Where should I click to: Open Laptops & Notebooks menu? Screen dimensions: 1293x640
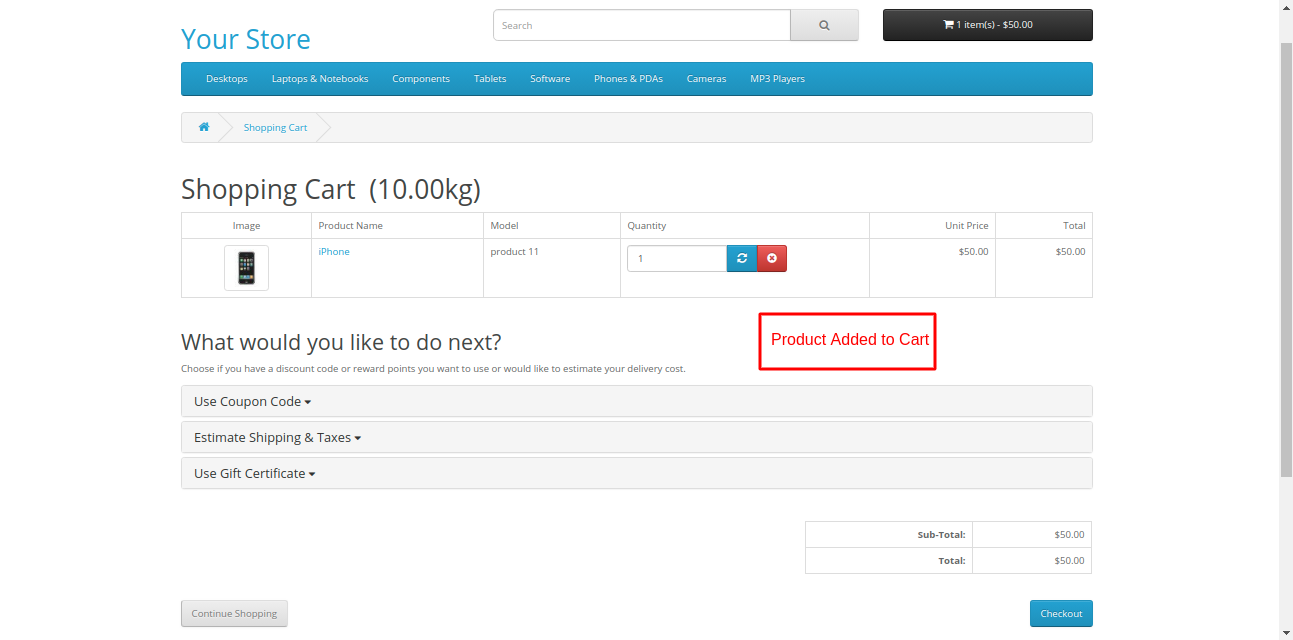pos(320,79)
